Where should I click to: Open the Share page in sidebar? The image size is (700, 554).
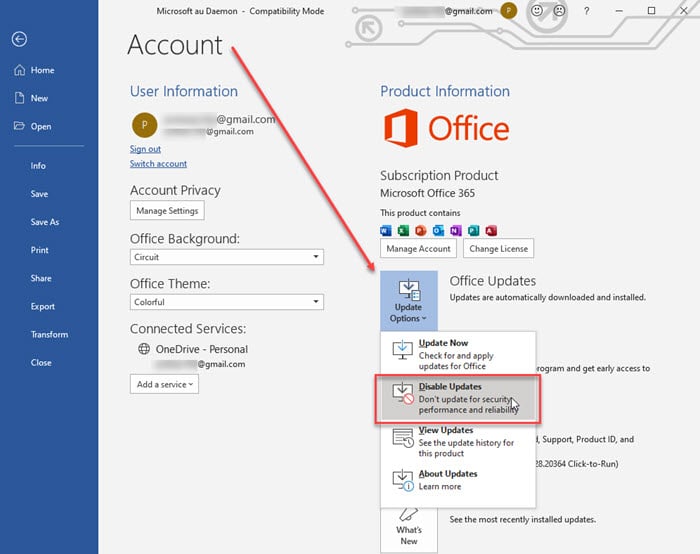[x=41, y=278]
